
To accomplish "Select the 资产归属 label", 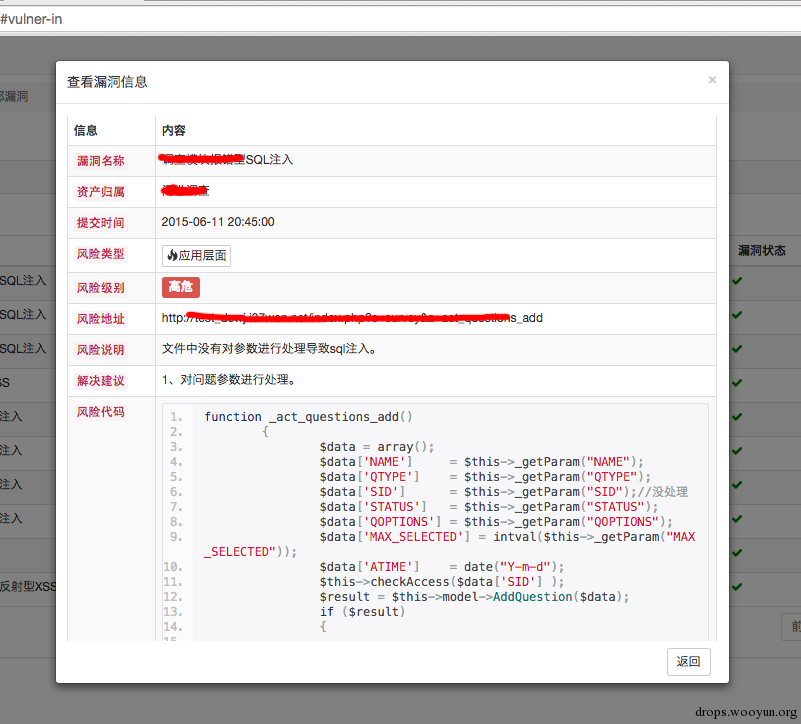I will point(101,192).
